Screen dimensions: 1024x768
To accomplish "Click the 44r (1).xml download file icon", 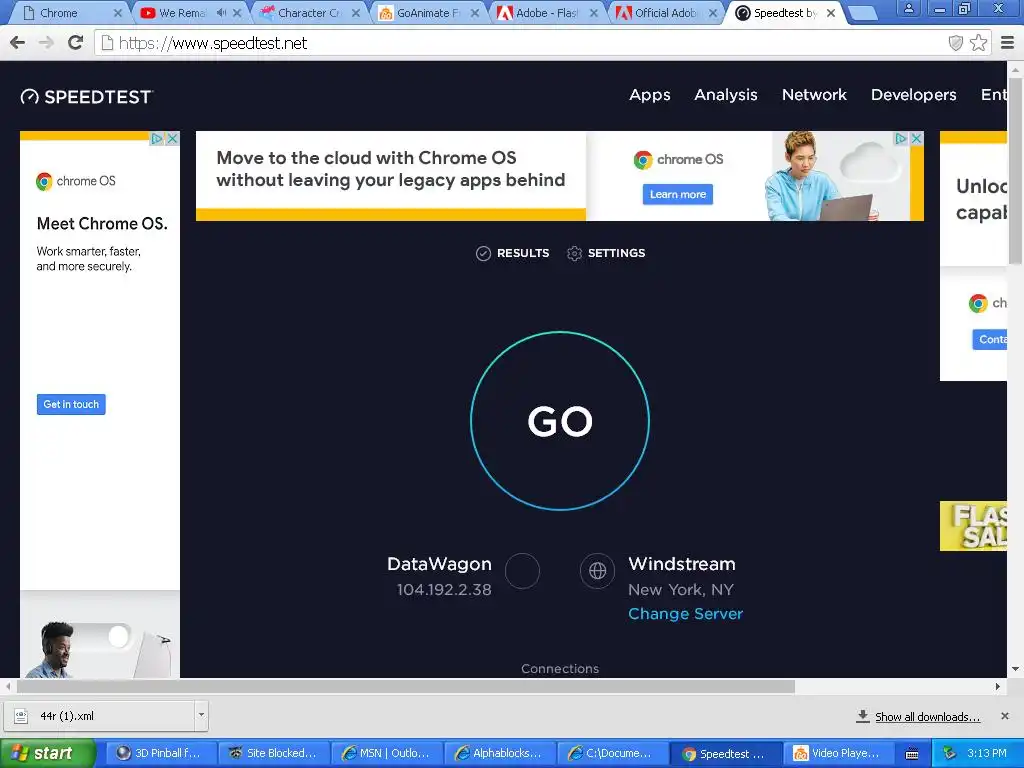I will click(x=21, y=716).
